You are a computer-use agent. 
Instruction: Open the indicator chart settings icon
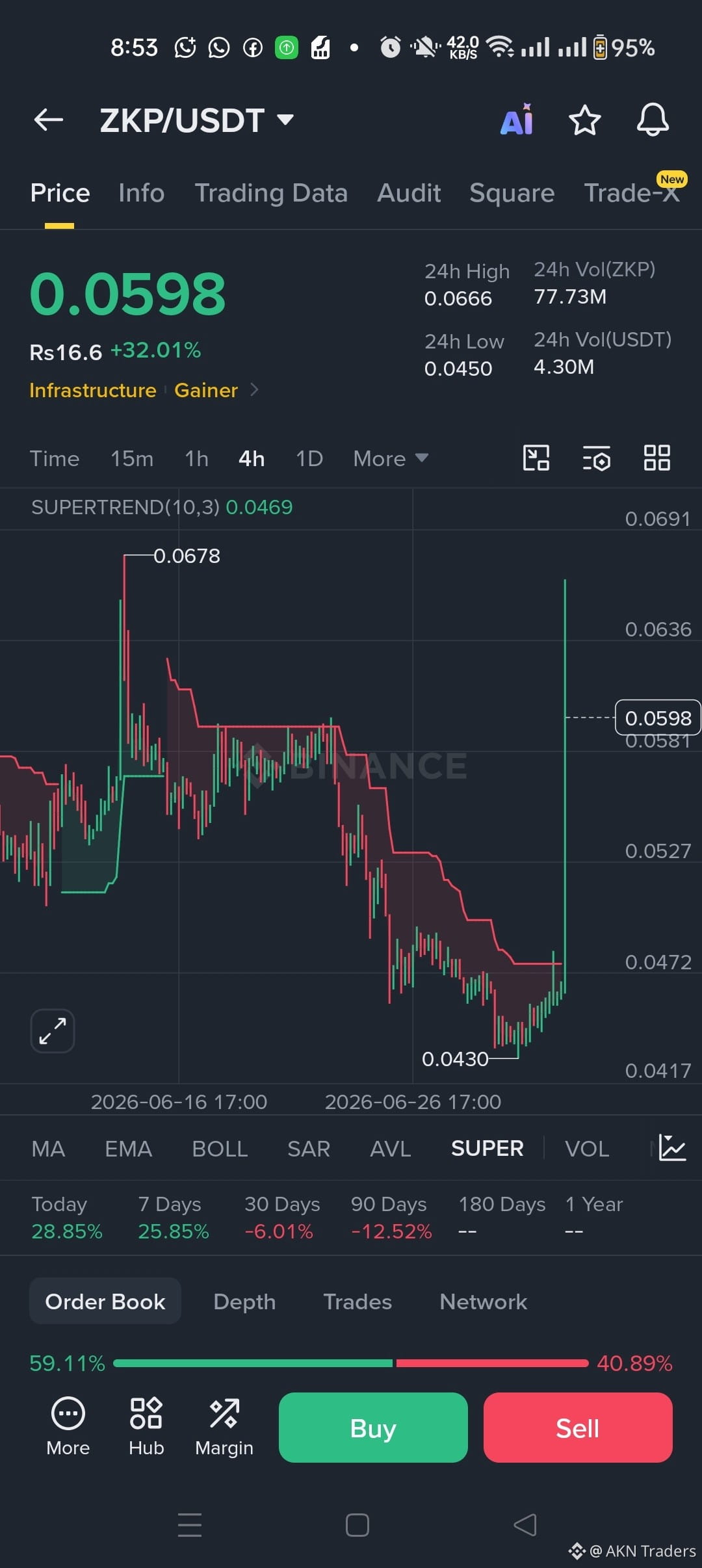click(672, 1148)
